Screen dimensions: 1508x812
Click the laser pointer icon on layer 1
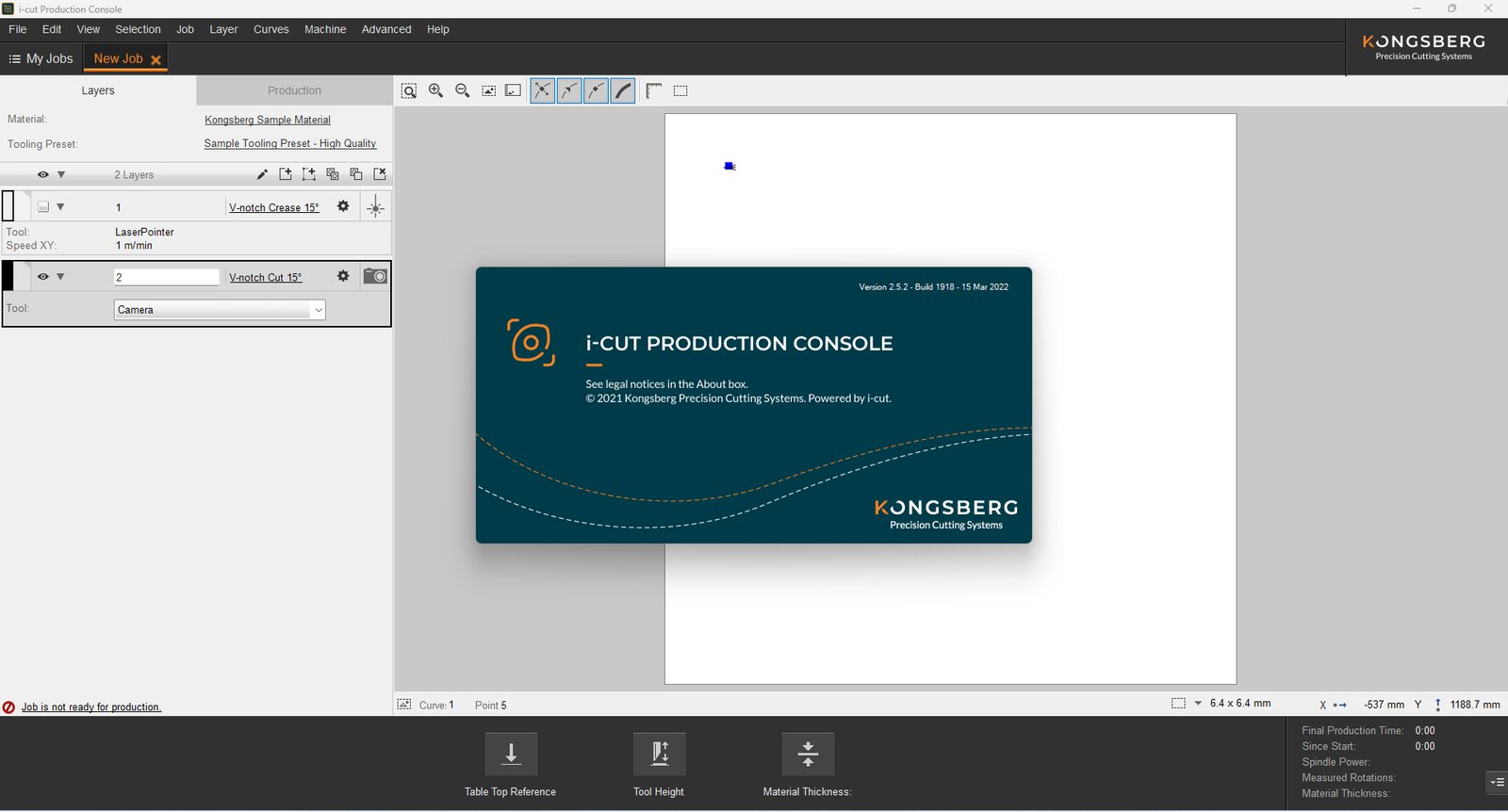375,207
